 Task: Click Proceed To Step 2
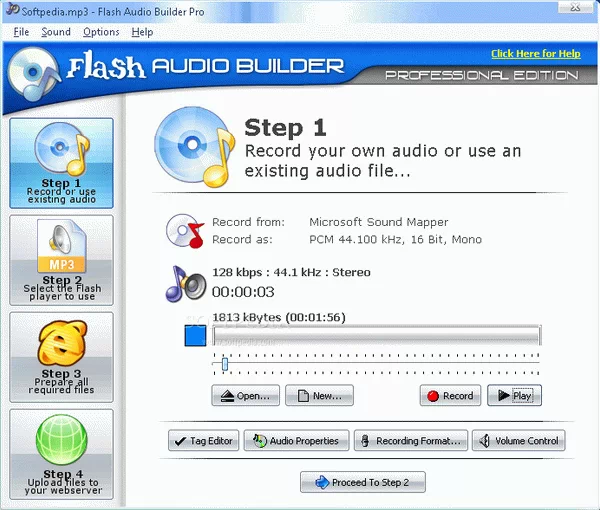coord(363,482)
